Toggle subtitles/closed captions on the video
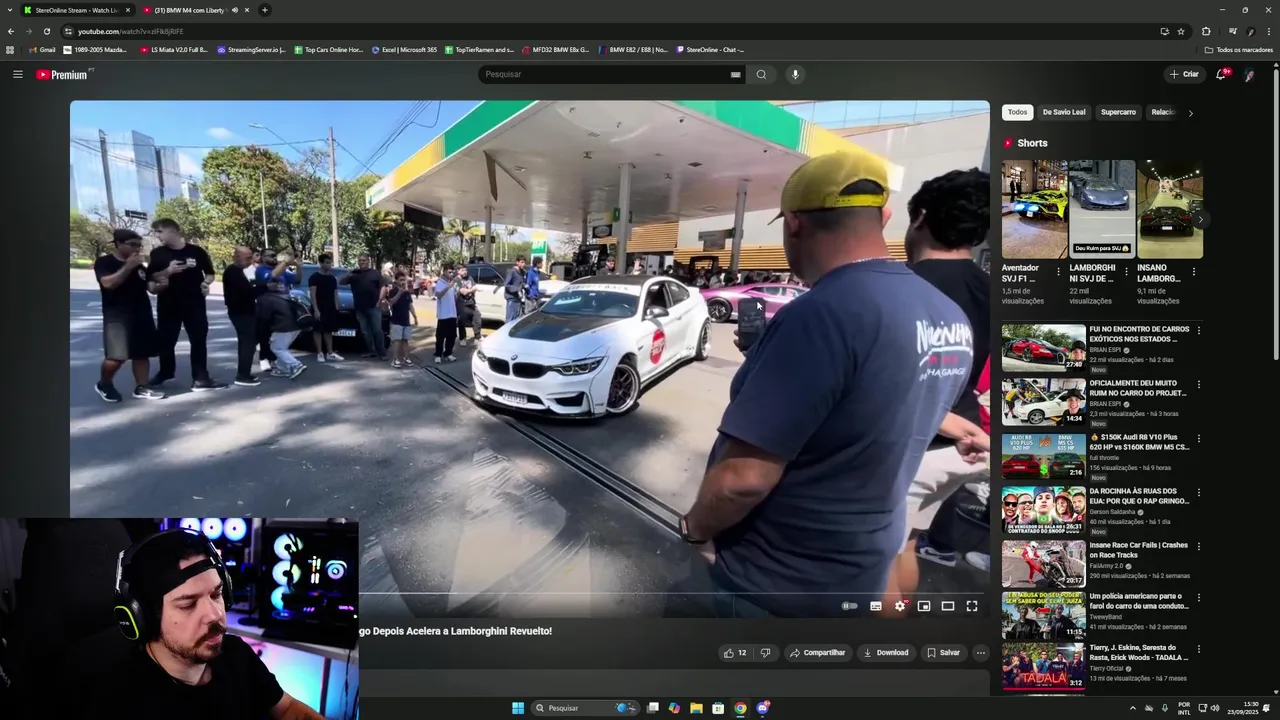1280x720 pixels. click(876, 606)
